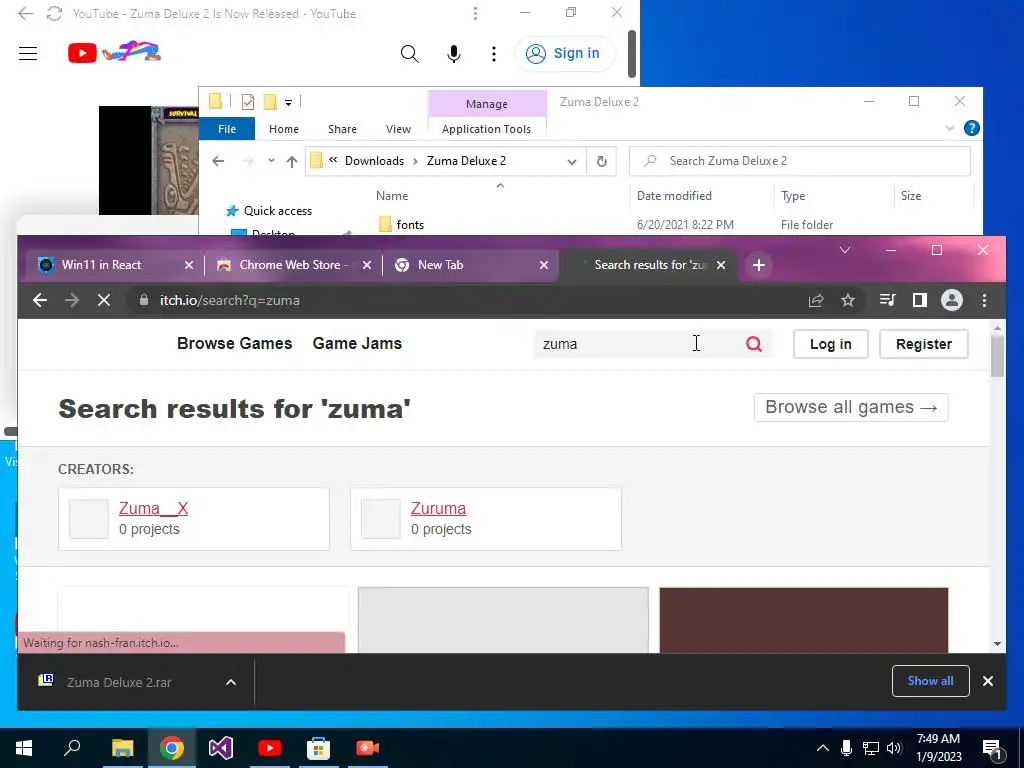1024x768 pixels.
Task: Click the YouTube logo in the back window
Action: coord(82,53)
